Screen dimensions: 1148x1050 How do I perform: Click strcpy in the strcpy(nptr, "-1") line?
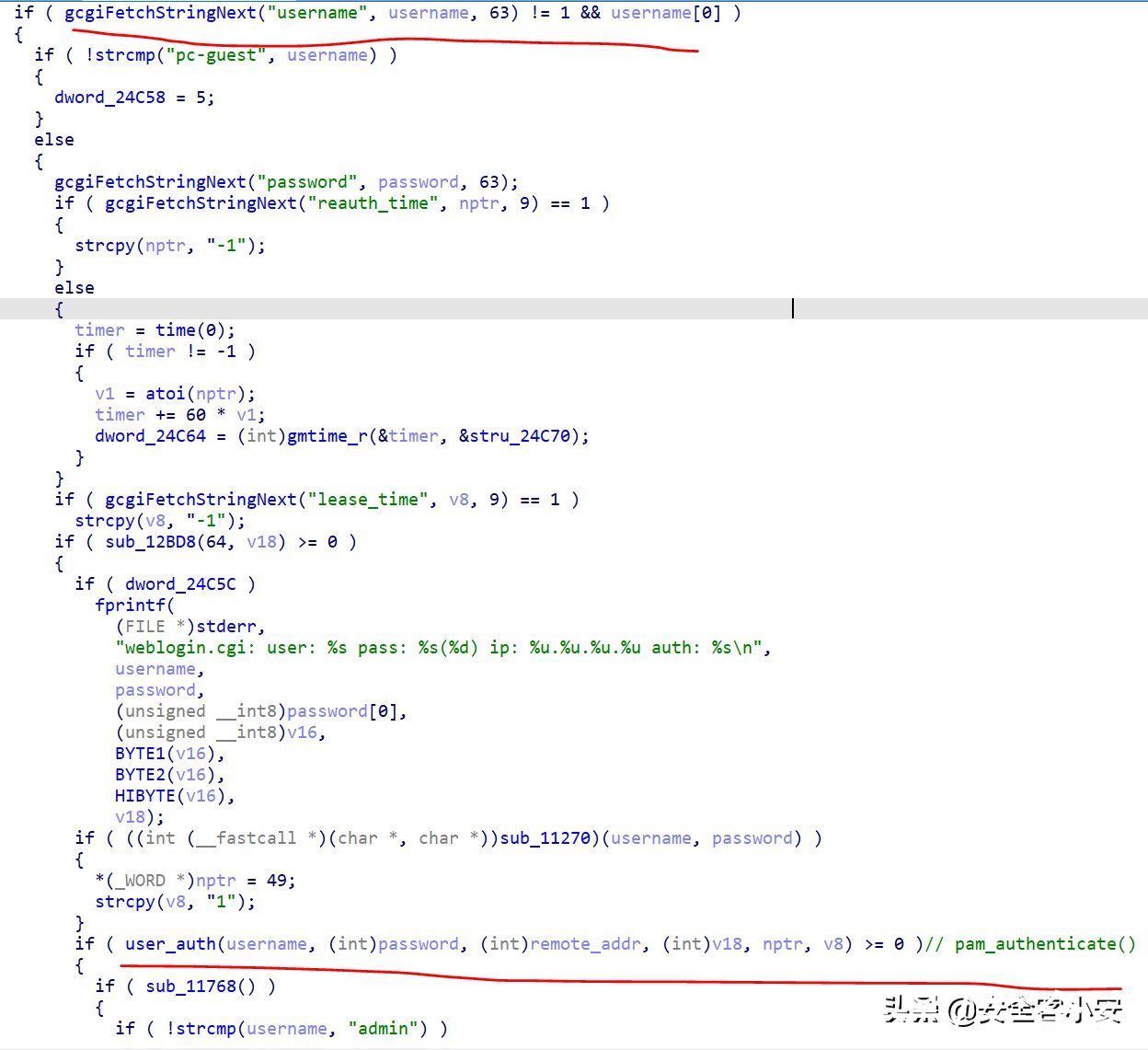point(105,246)
